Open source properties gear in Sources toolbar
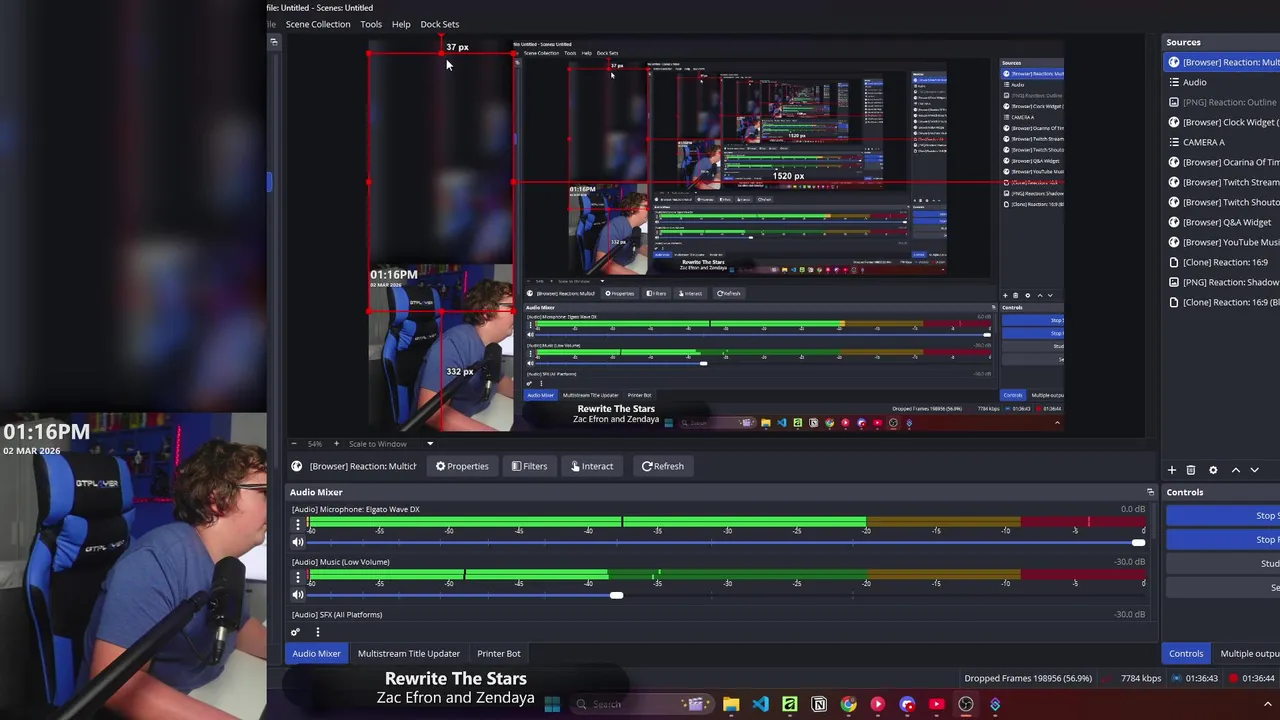1280x720 pixels. (1213, 470)
